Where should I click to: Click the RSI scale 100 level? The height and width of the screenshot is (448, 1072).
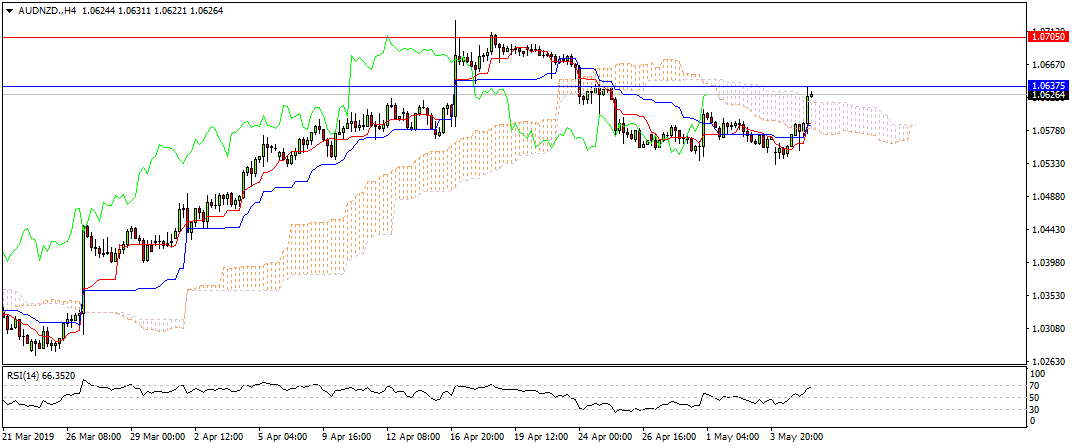[x=1037, y=374]
